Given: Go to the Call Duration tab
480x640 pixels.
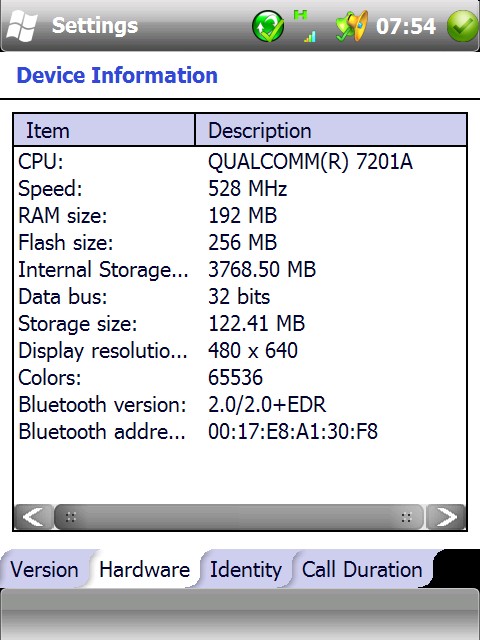Looking at the screenshot, I should coord(362,569).
